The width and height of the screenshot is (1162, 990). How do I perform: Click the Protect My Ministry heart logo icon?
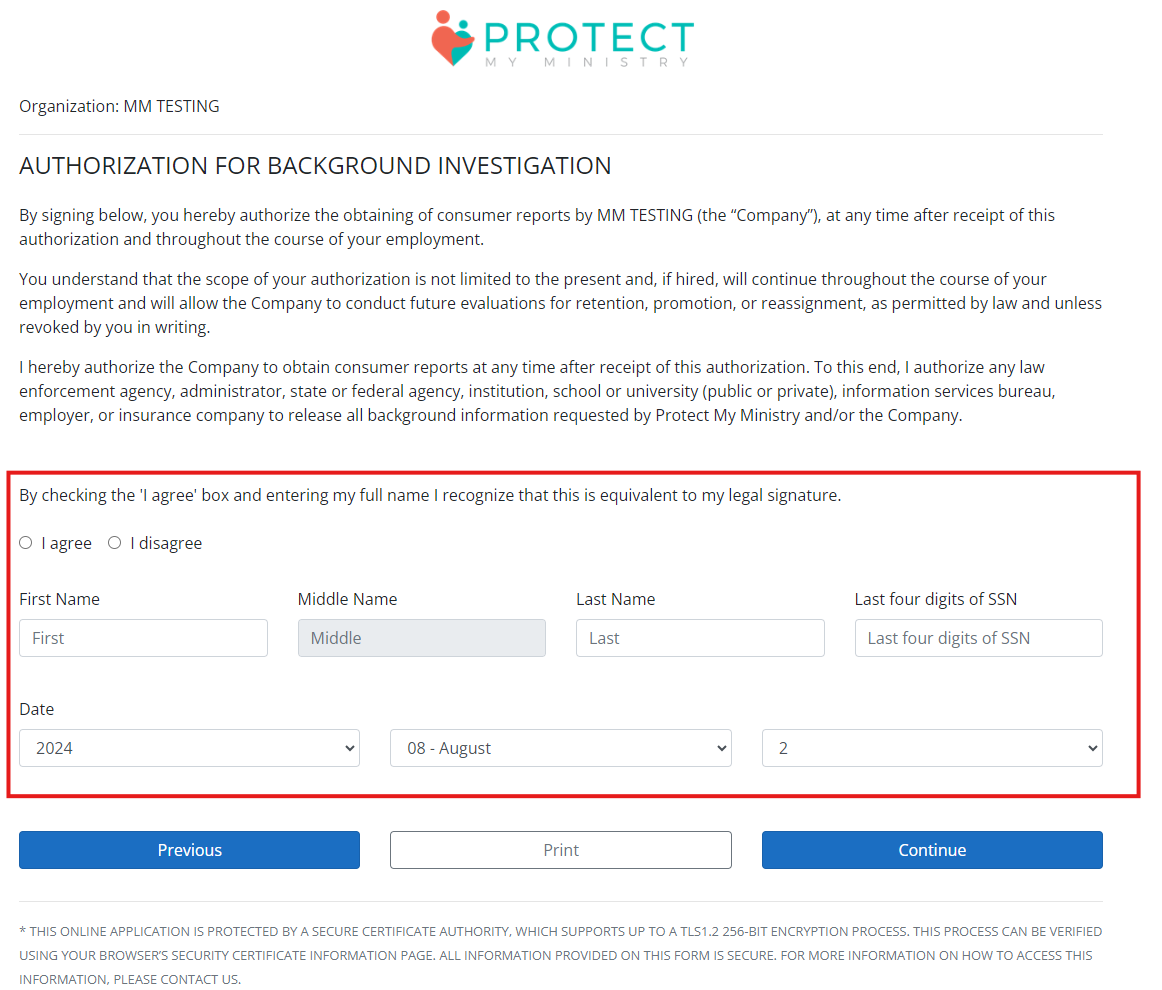pyautogui.click(x=452, y=39)
